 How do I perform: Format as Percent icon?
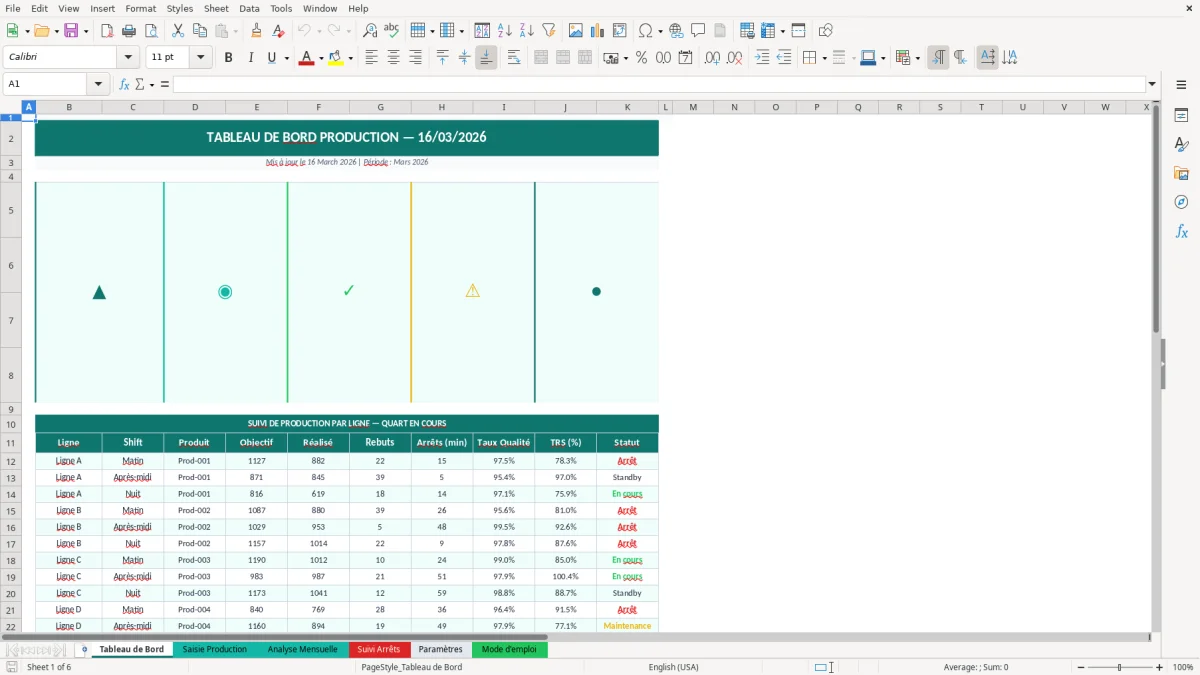click(x=642, y=58)
